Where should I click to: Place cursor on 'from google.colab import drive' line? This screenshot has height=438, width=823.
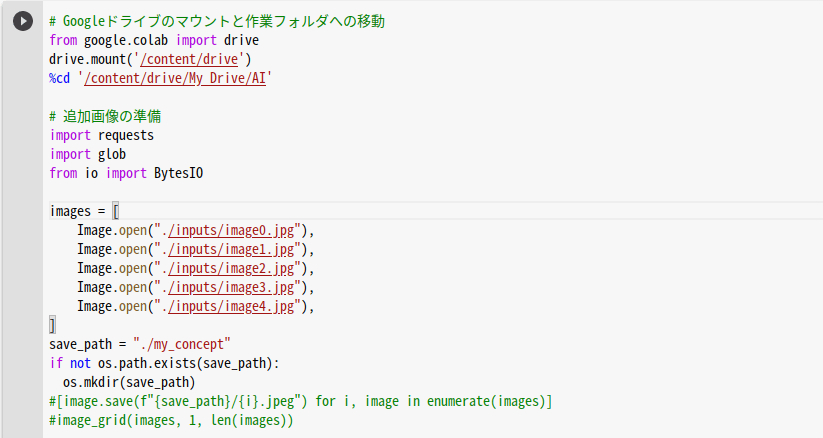coord(154,40)
